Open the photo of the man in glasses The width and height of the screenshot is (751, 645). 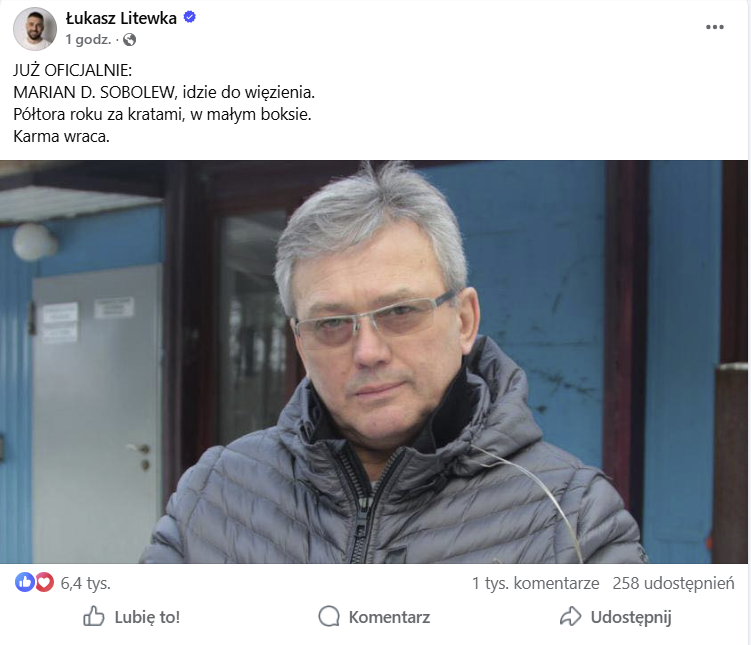[374, 362]
